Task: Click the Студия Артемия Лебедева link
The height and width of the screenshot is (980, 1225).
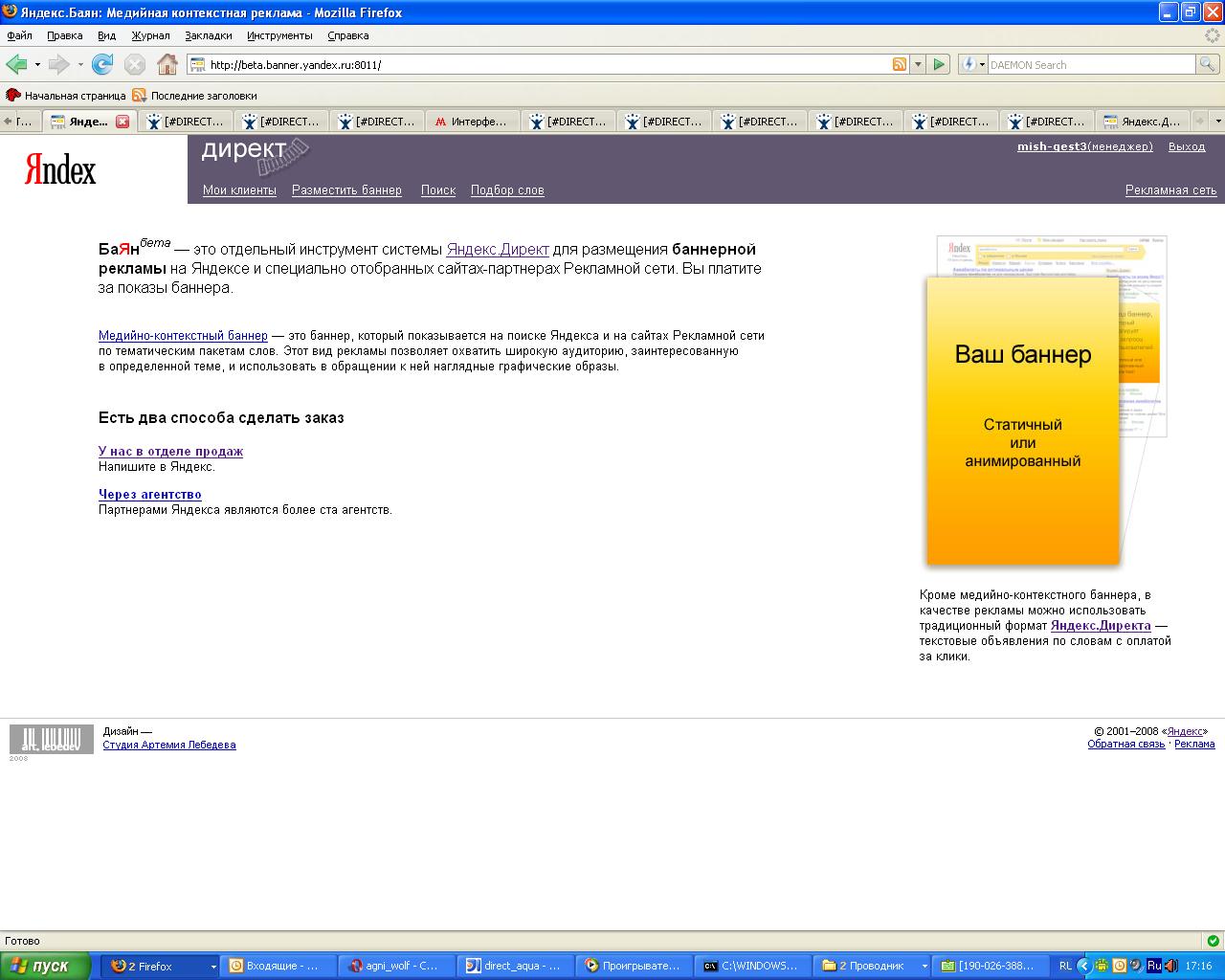Action: [x=169, y=745]
